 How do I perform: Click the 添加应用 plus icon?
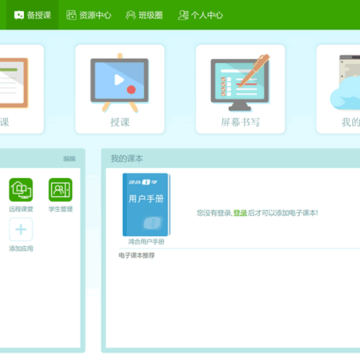coord(21,229)
